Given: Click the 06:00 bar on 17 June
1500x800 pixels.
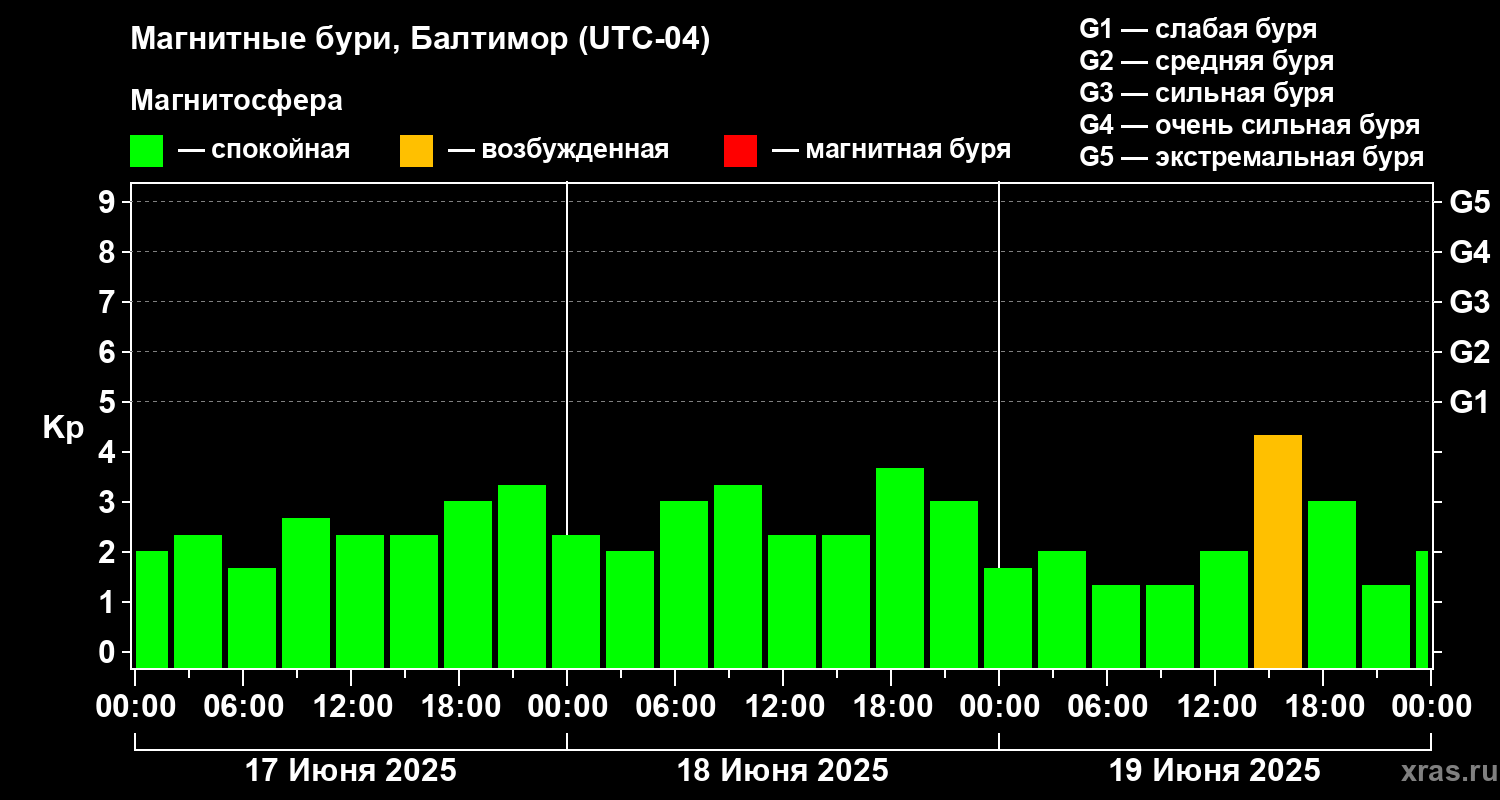Looking at the screenshot, I should click(252, 618).
